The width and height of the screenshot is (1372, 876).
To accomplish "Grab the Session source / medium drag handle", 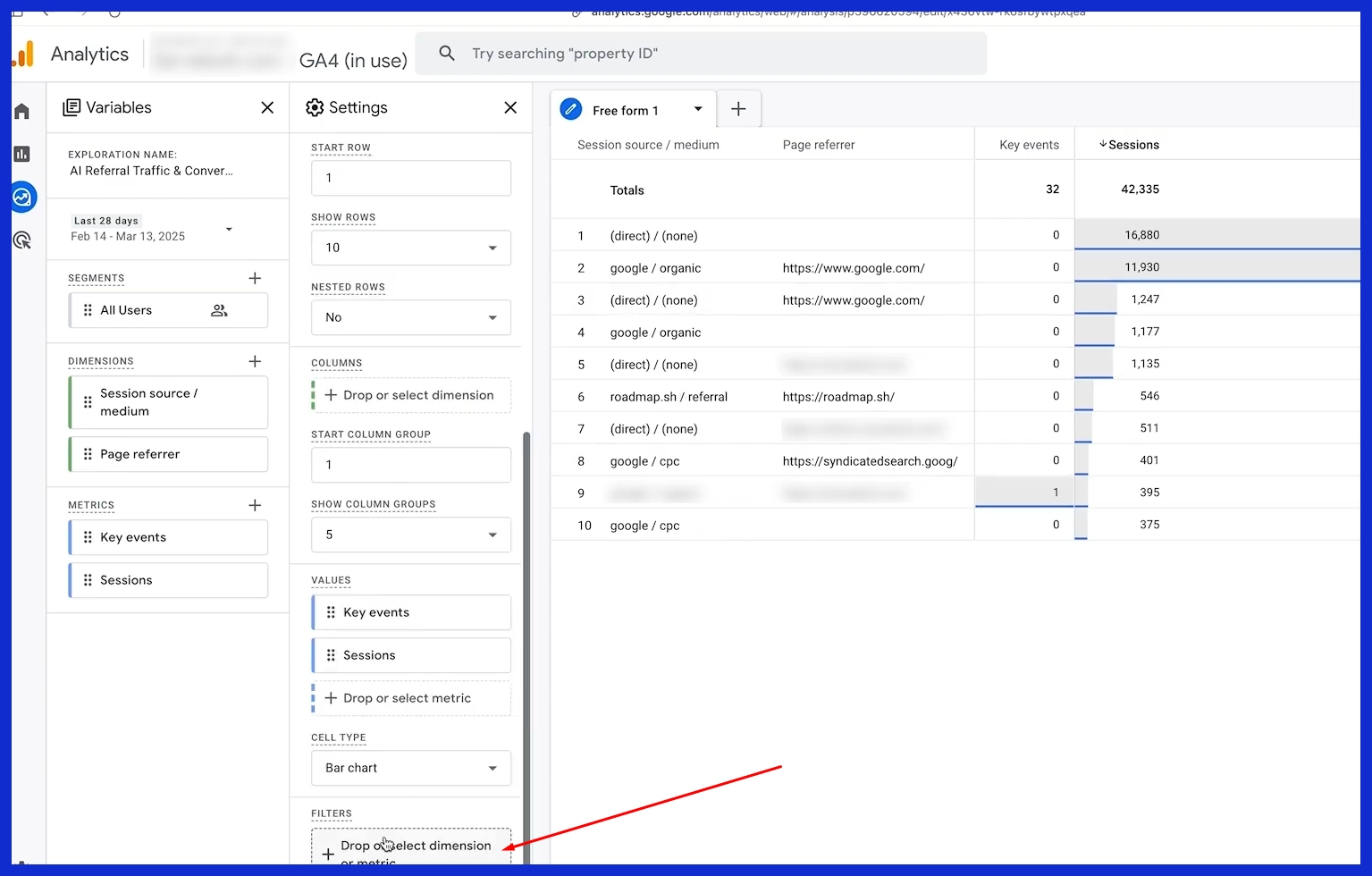I will [88, 402].
